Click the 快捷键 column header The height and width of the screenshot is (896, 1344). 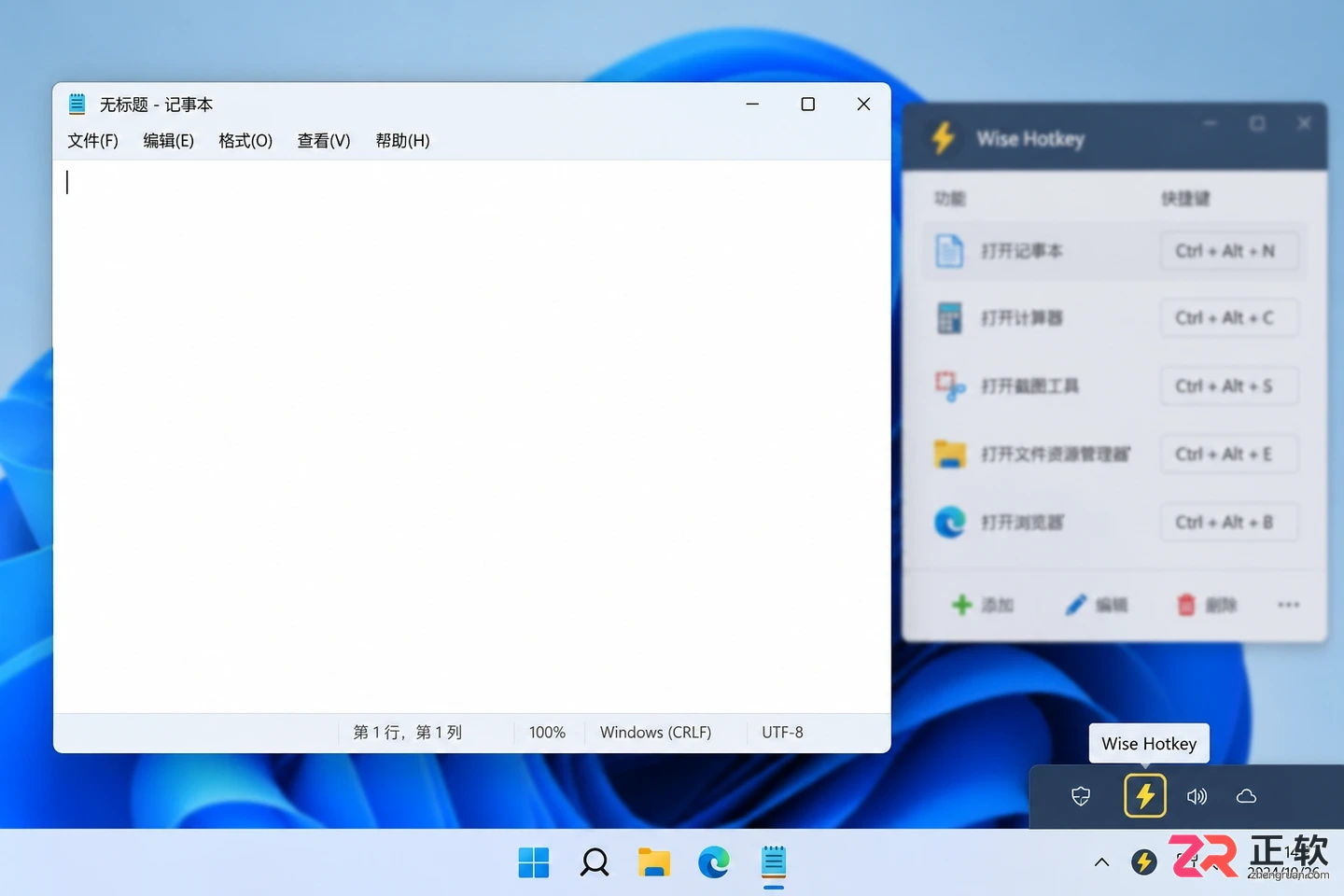coord(1185,198)
